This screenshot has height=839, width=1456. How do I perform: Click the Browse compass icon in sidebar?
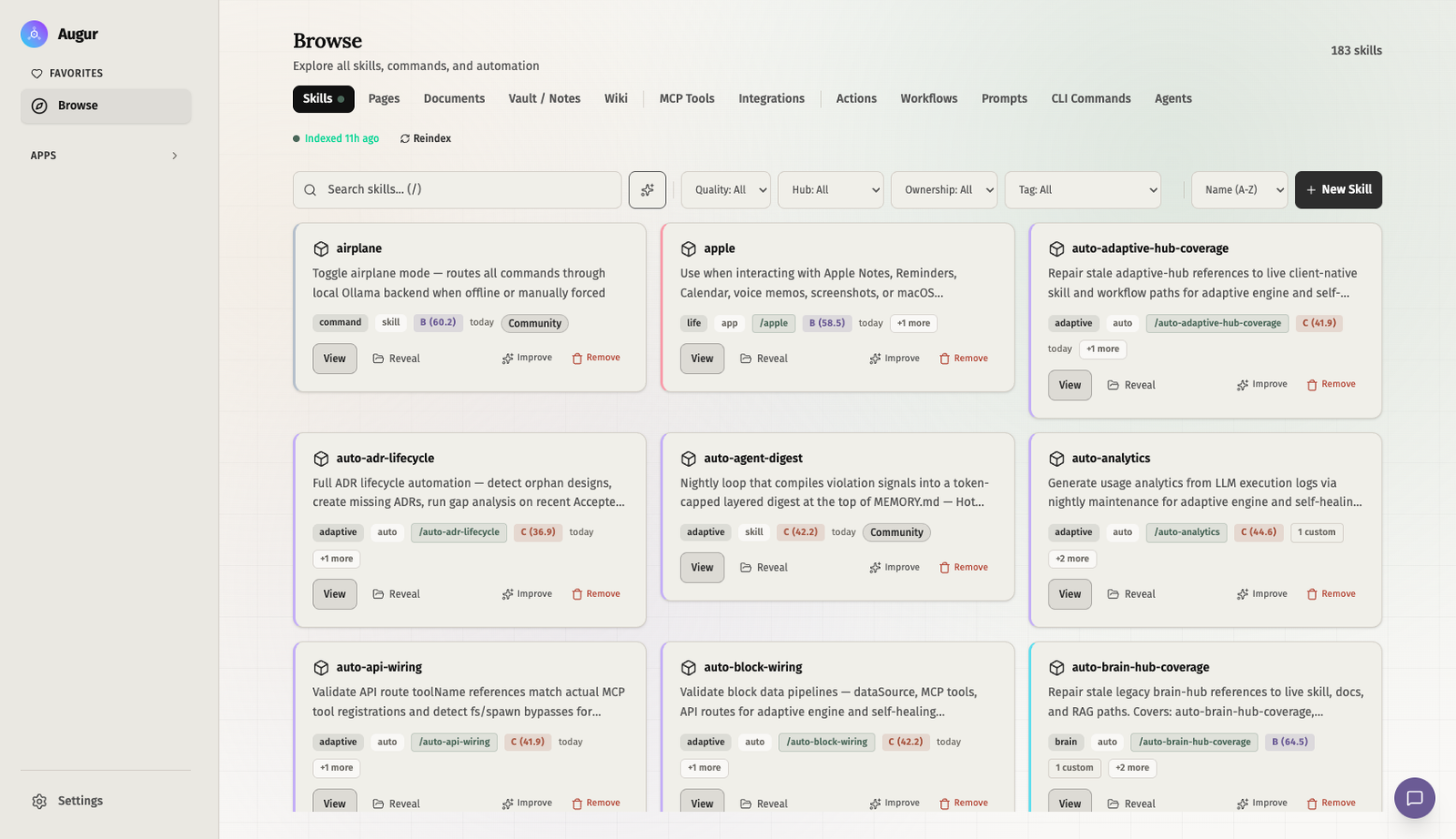pos(39,106)
